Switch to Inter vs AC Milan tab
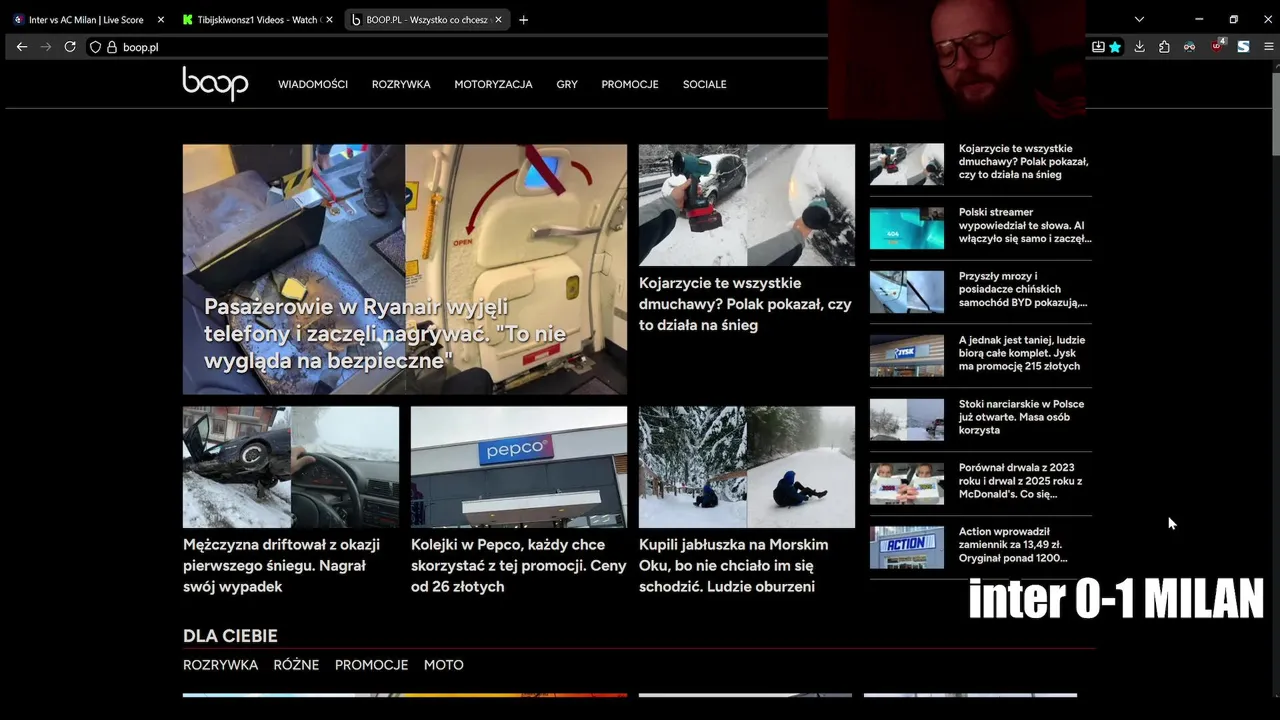The width and height of the screenshot is (1280, 720). click(x=86, y=19)
